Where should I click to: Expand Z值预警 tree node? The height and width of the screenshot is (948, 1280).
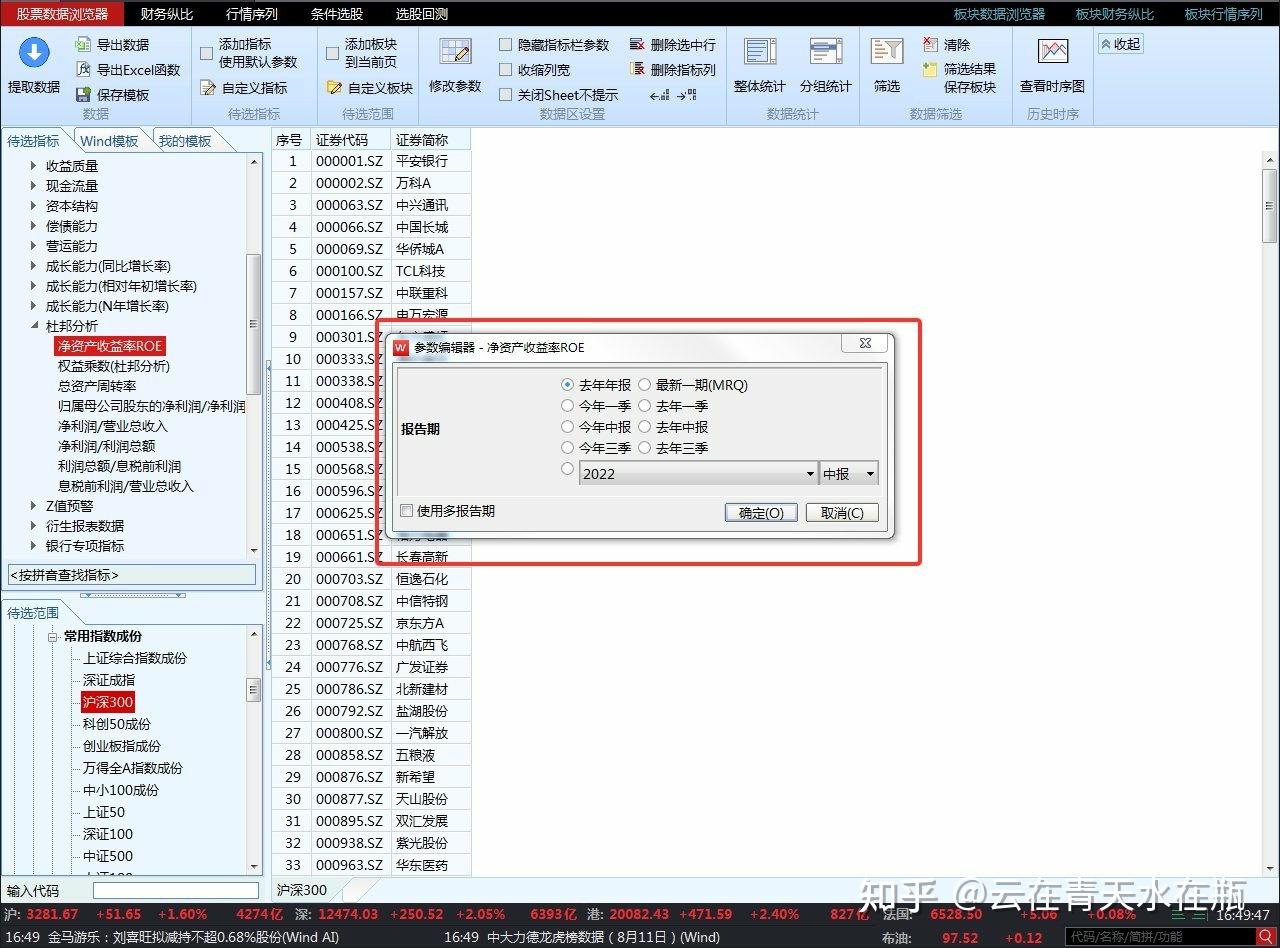[33, 506]
